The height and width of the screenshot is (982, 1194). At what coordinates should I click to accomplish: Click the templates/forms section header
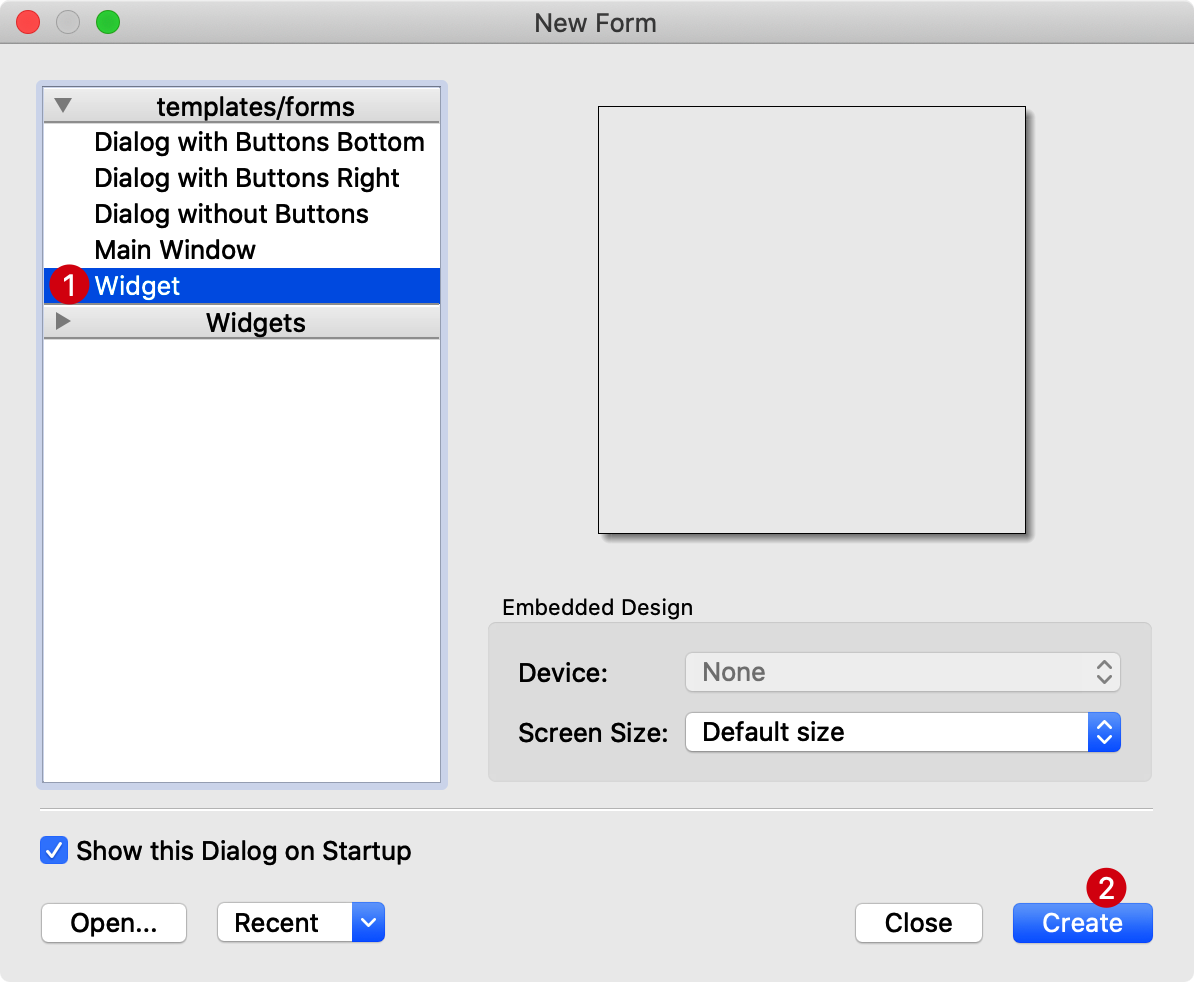(255, 107)
